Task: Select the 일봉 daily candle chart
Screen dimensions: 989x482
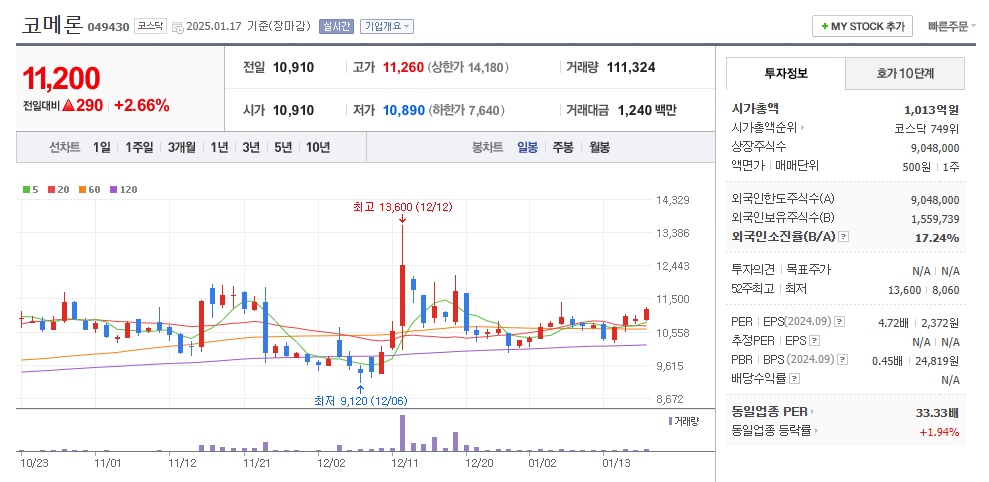Action: (x=527, y=148)
